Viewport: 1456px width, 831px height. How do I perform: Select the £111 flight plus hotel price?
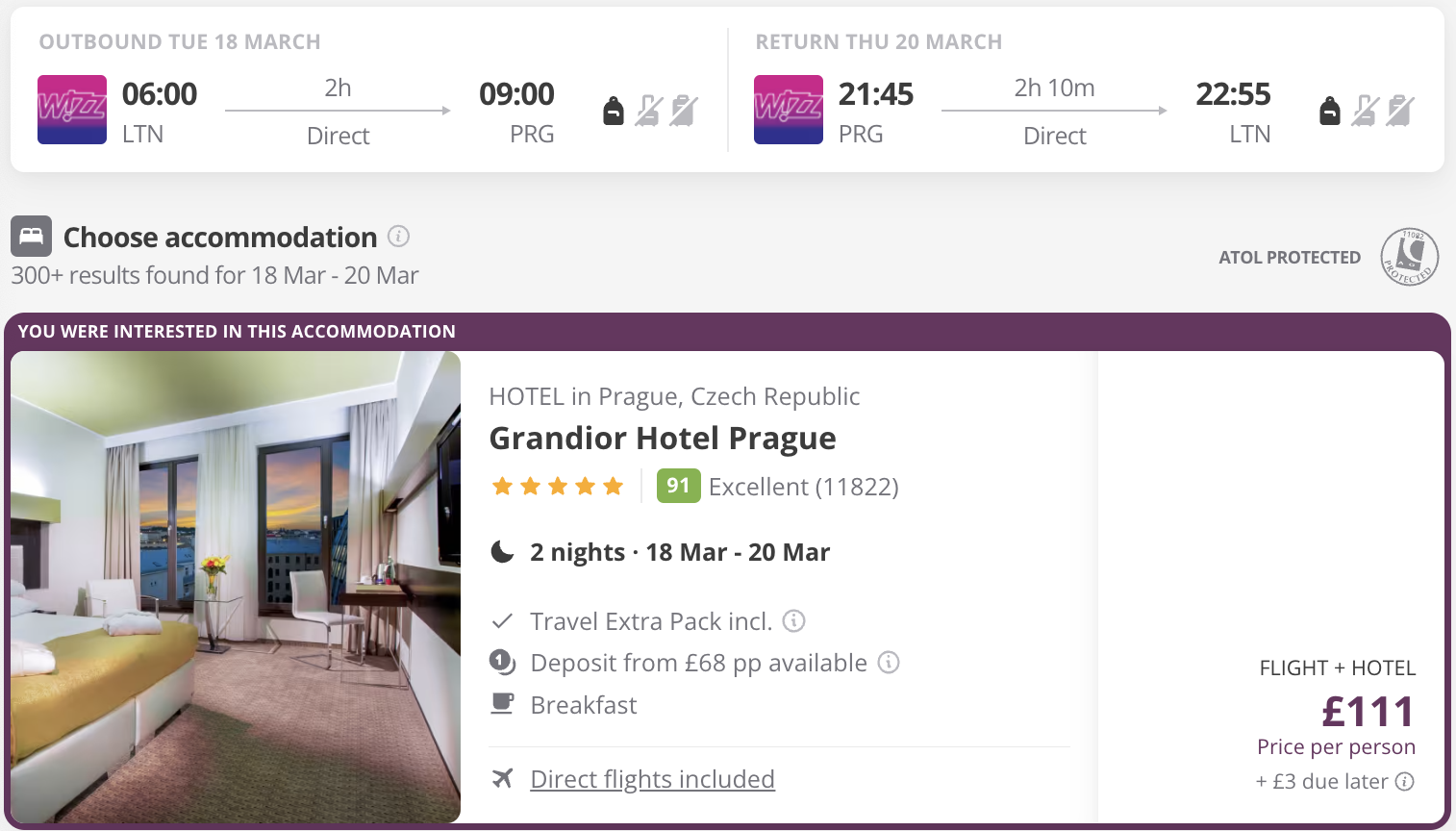[x=1368, y=712]
